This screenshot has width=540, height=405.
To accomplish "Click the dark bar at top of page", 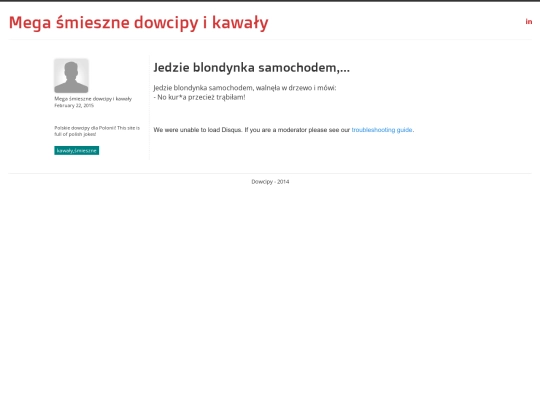I will (x=270, y=1).
